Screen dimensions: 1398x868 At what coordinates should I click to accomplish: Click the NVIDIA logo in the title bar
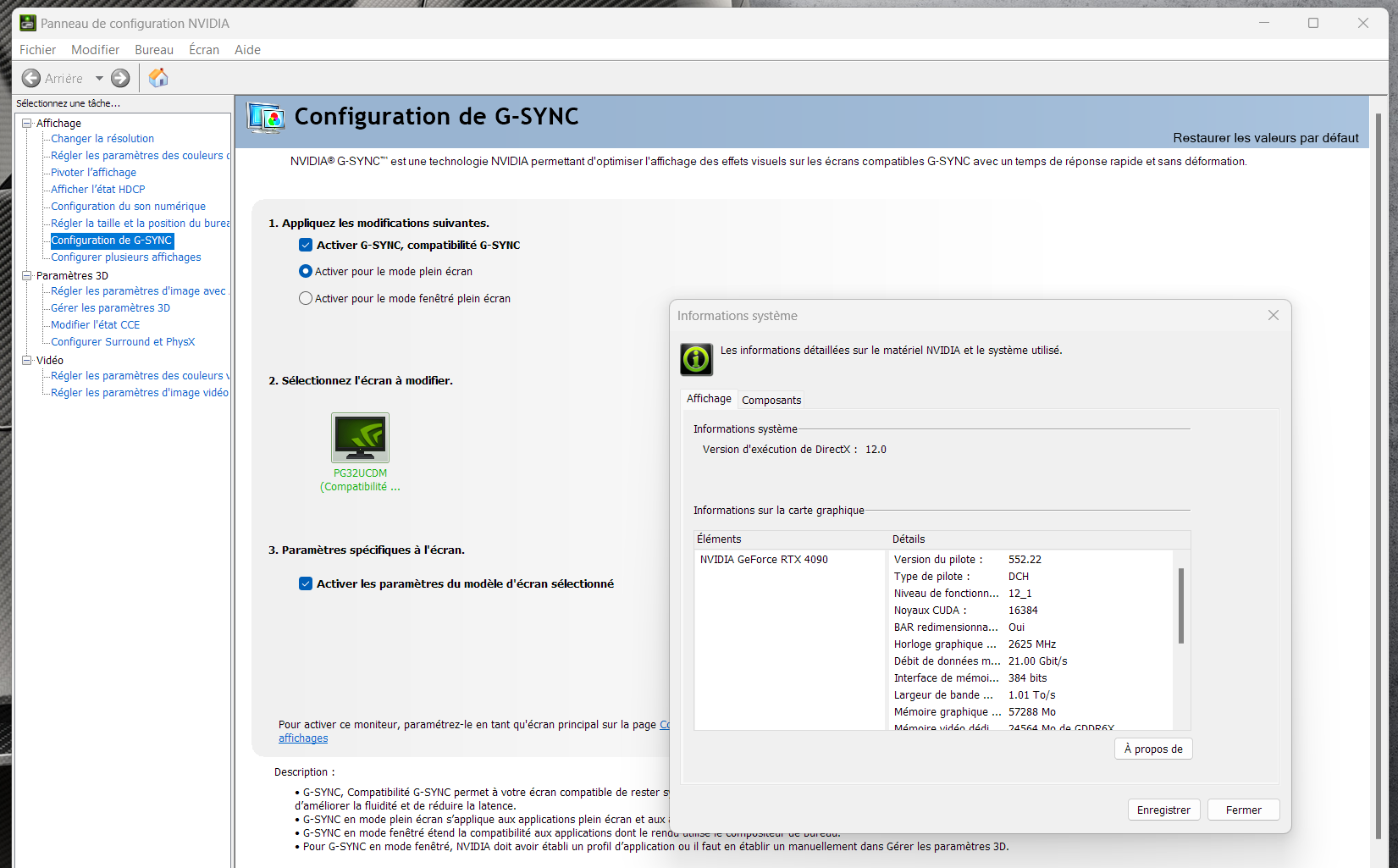[x=27, y=23]
